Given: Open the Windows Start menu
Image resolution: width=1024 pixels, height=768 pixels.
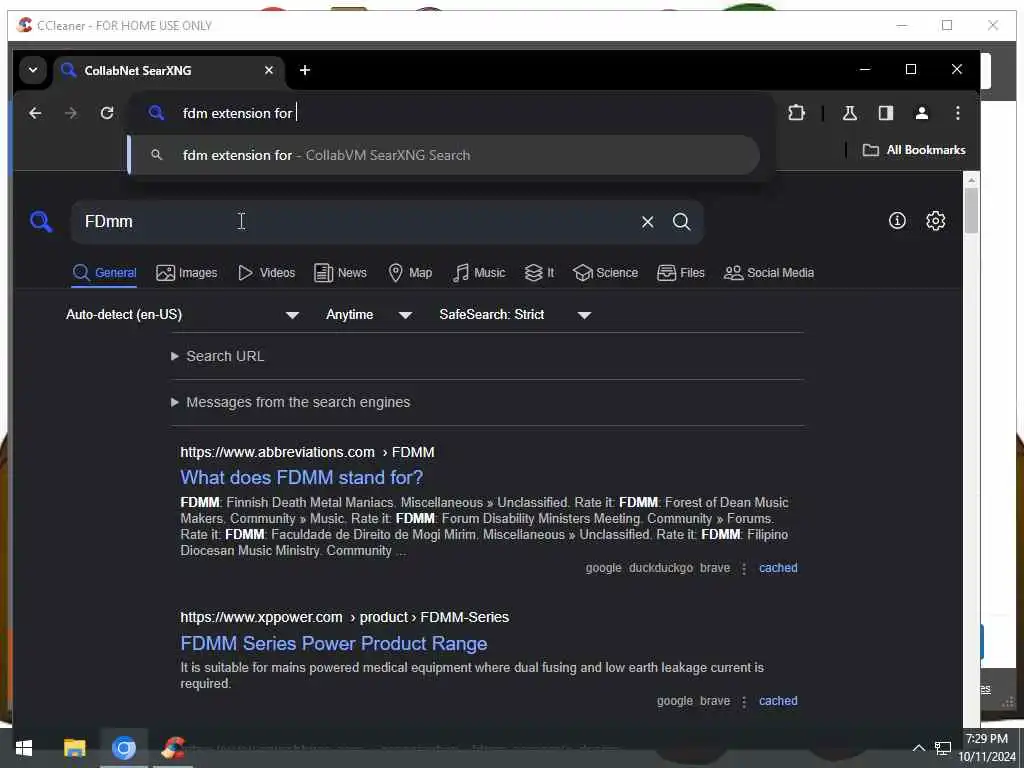Looking at the screenshot, I should (x=24, y=748).
